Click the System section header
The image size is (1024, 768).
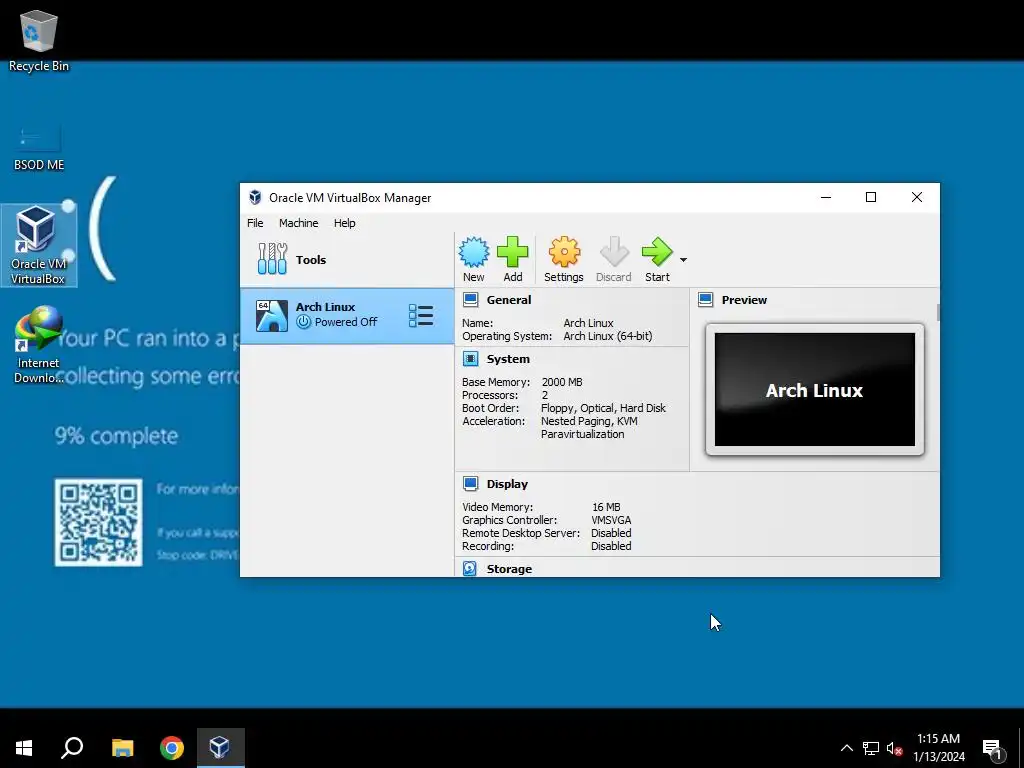[508, 359]
